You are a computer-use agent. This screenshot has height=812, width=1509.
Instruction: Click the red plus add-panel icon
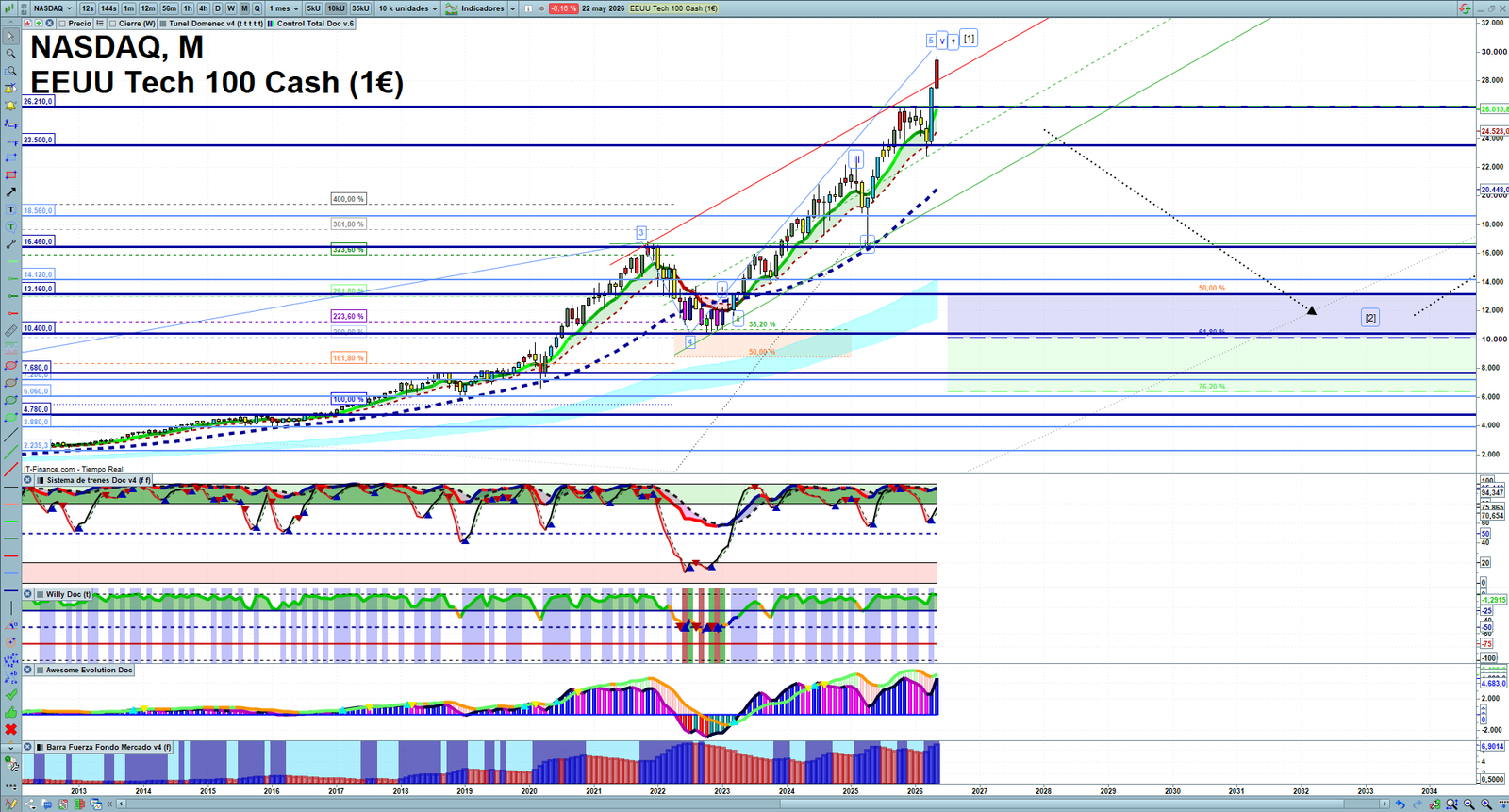click(28, 24)
